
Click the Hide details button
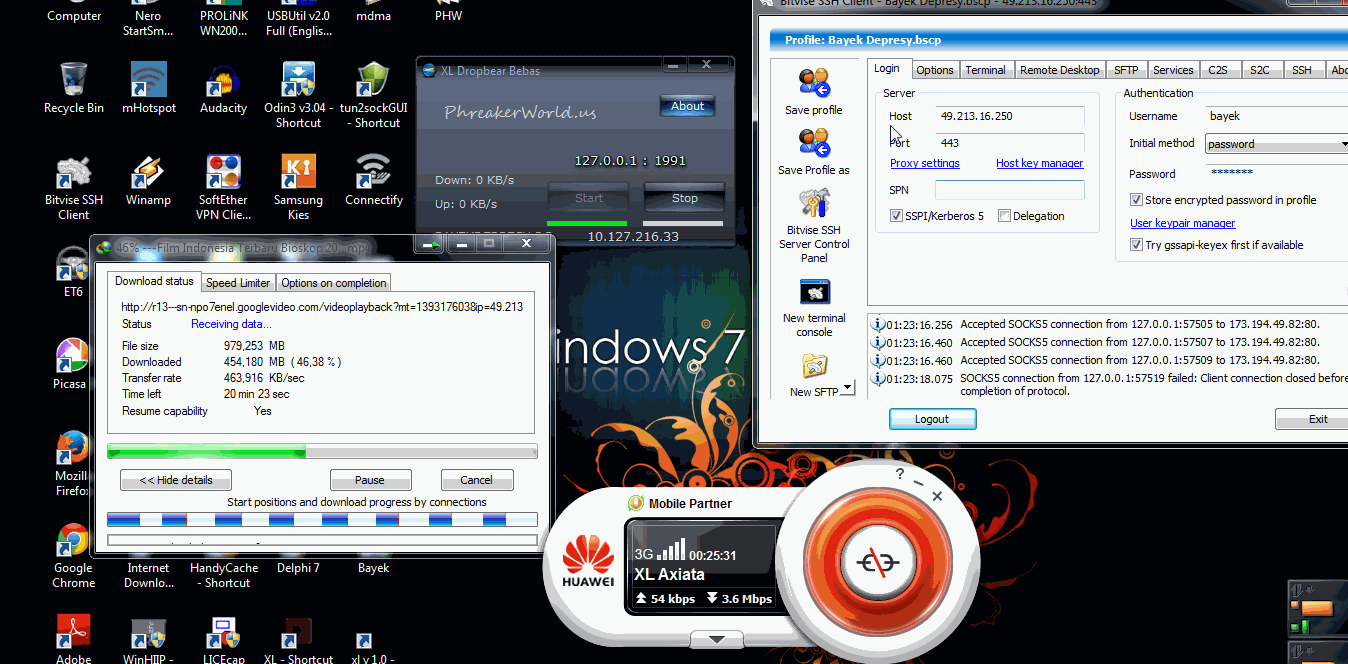click(x=175, y=480)
